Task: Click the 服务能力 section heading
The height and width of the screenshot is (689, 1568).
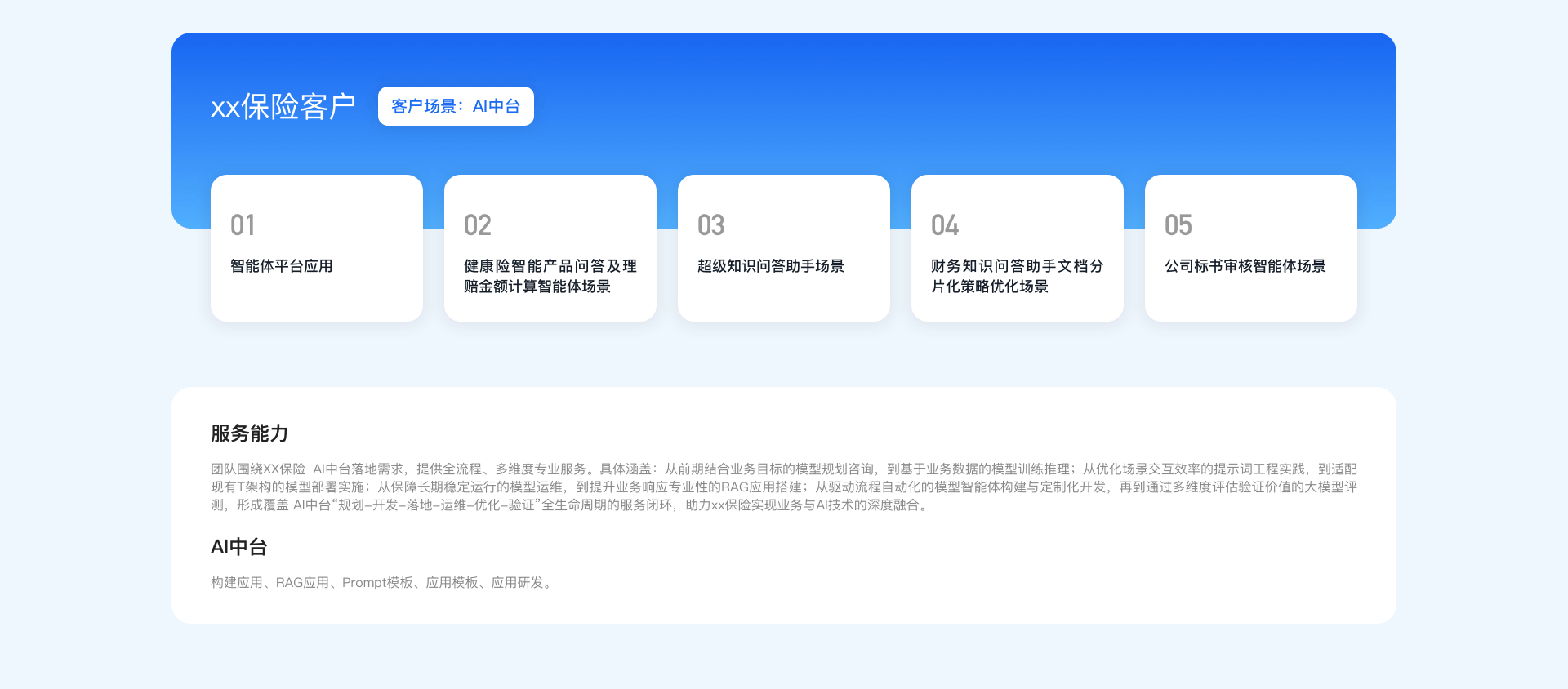Action: pos(249,433)
